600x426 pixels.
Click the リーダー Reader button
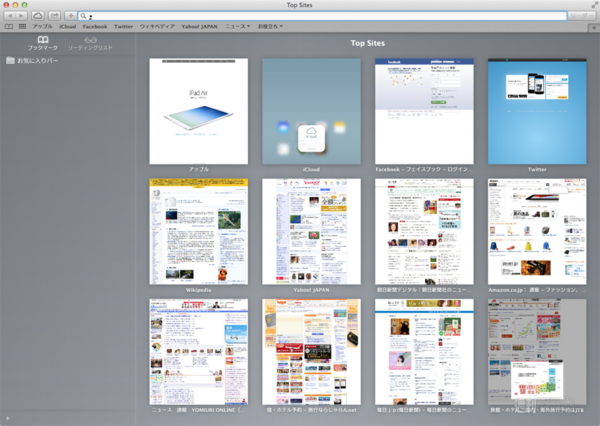pos(581,16)
